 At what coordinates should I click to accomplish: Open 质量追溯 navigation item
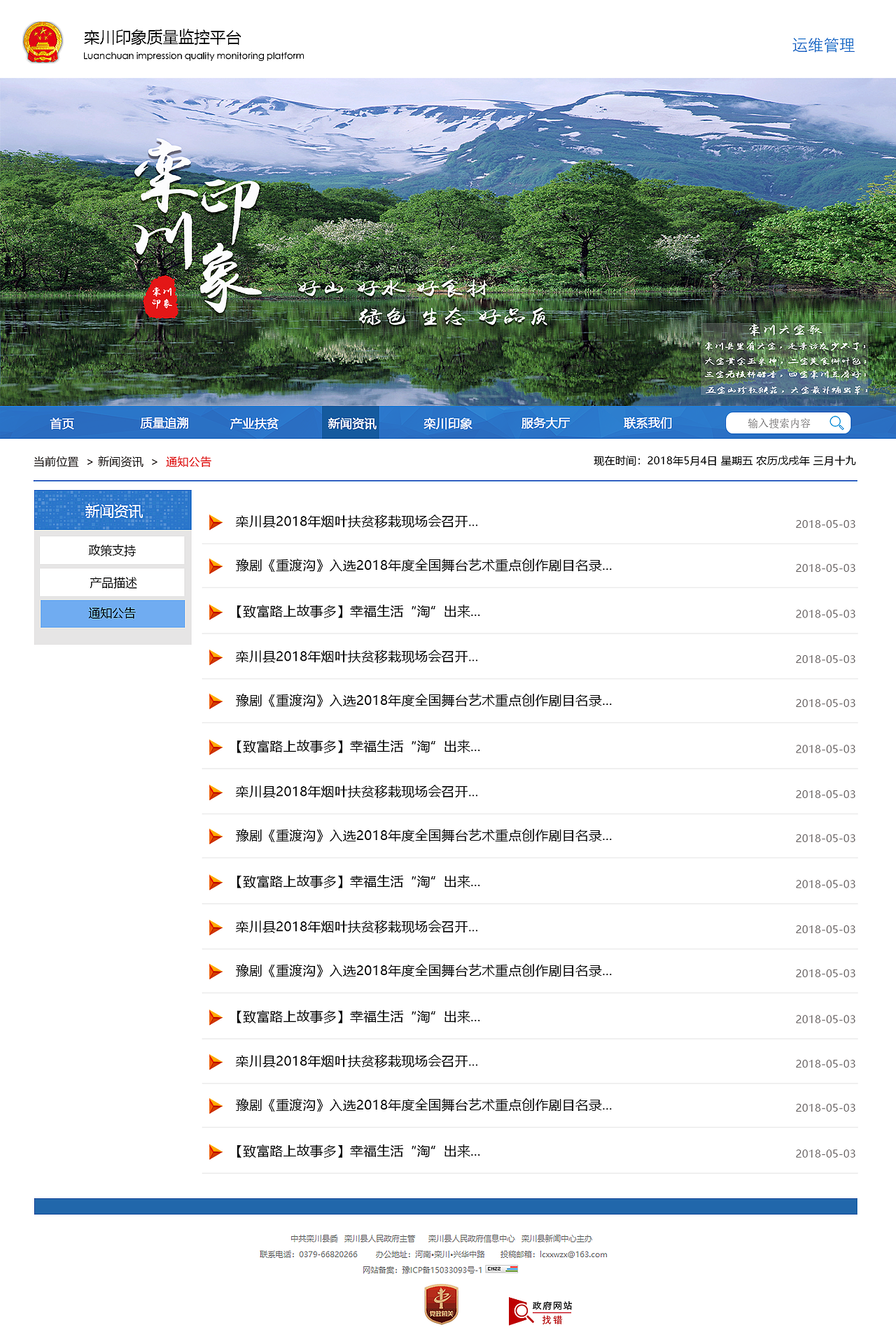coord(164,423)
